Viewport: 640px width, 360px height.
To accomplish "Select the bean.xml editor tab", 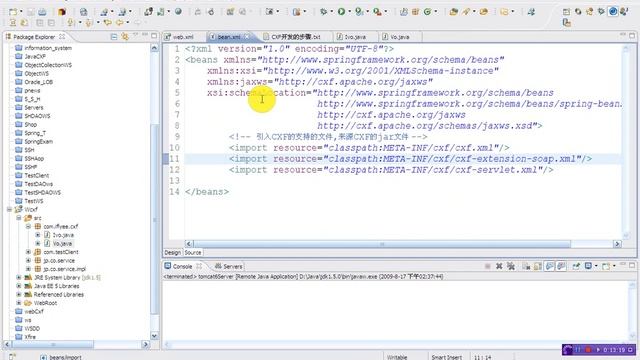I will pos(229,37).
